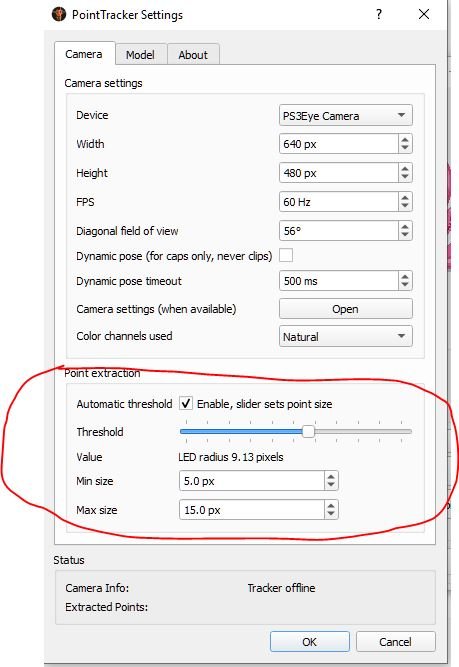Viewport: 459px width, 667px height.
Task: Increase Min size spinner value
Action: [331, 476]
